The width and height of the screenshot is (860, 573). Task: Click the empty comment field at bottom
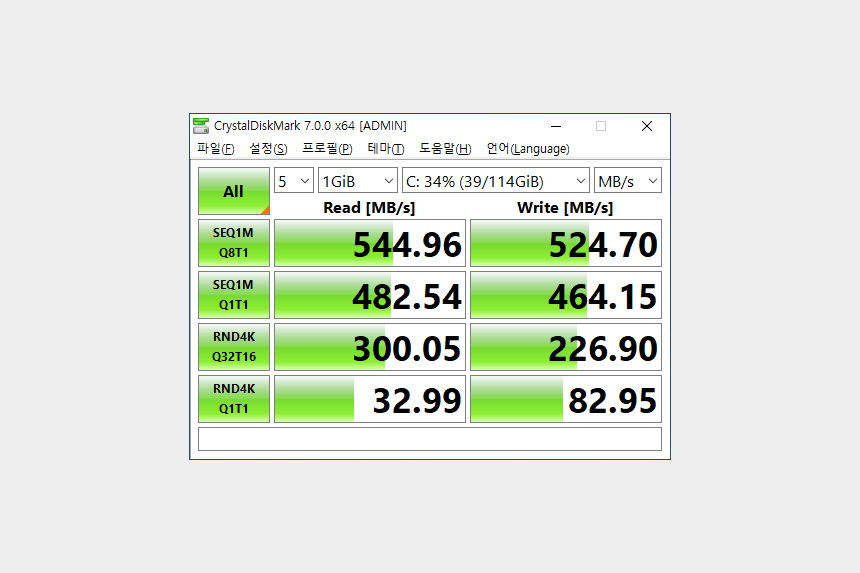[430, 439]
